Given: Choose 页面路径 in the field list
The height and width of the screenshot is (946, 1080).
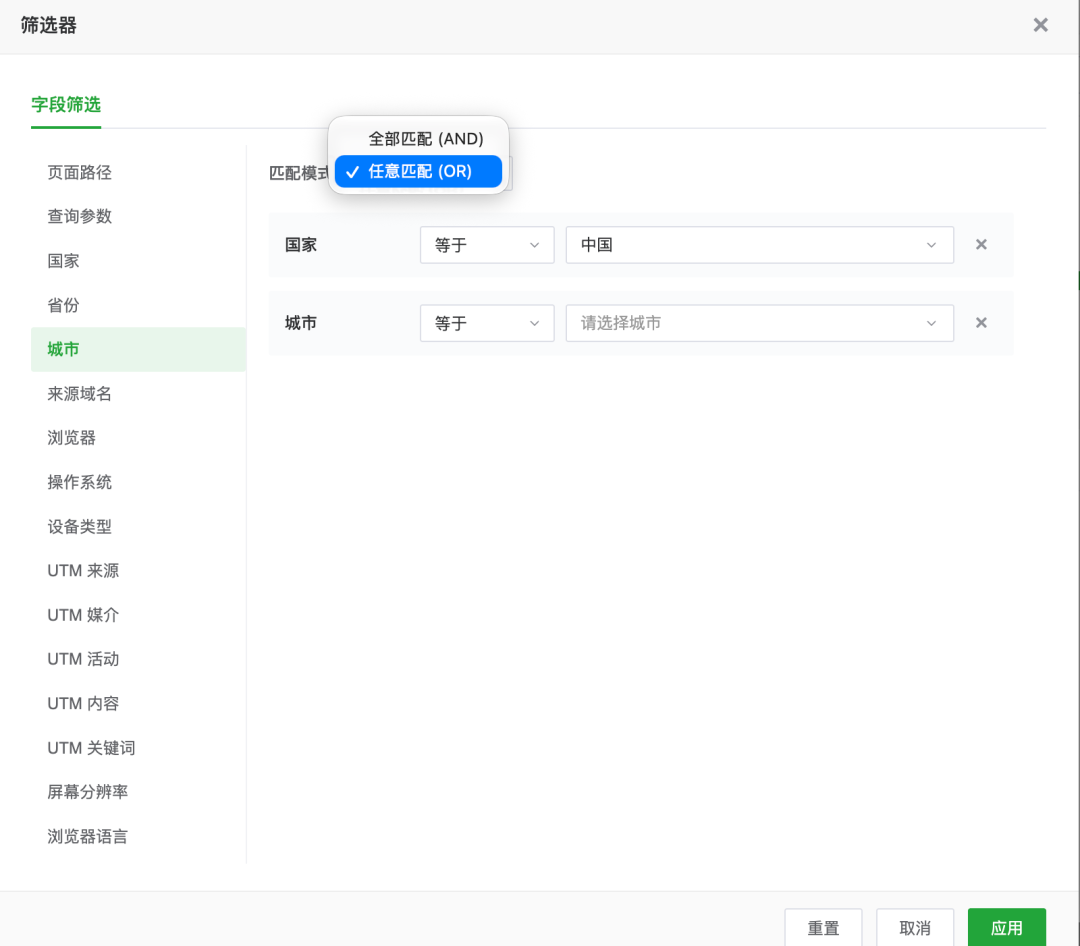Looking at the screenshot, I should (138, 172).
